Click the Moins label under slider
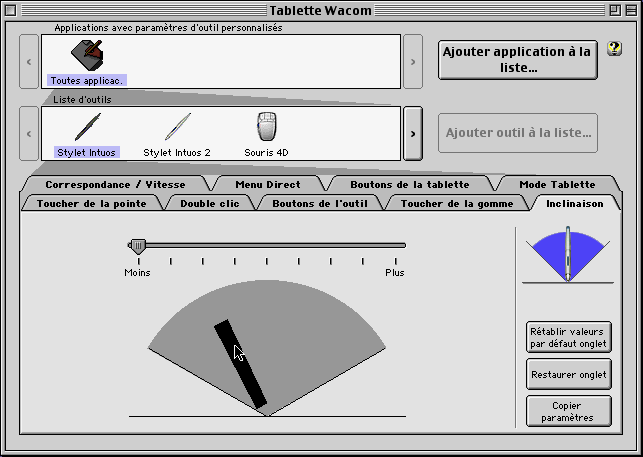The image size is (643, 457). click(x=137, y=273)
